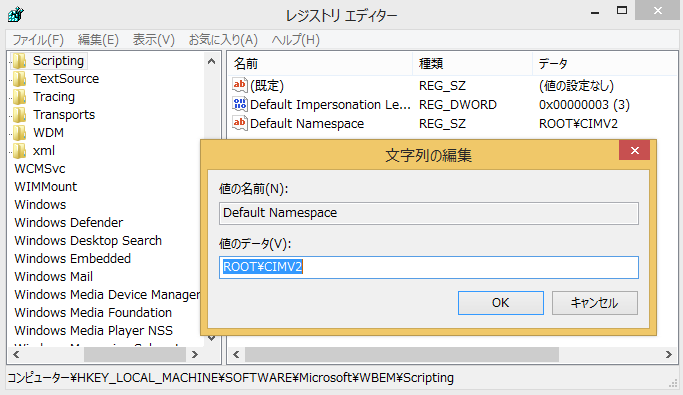Click the Default Namespace string value icon
The height and width of the screenshot is (395, 683).
click(x=240, y=123)
